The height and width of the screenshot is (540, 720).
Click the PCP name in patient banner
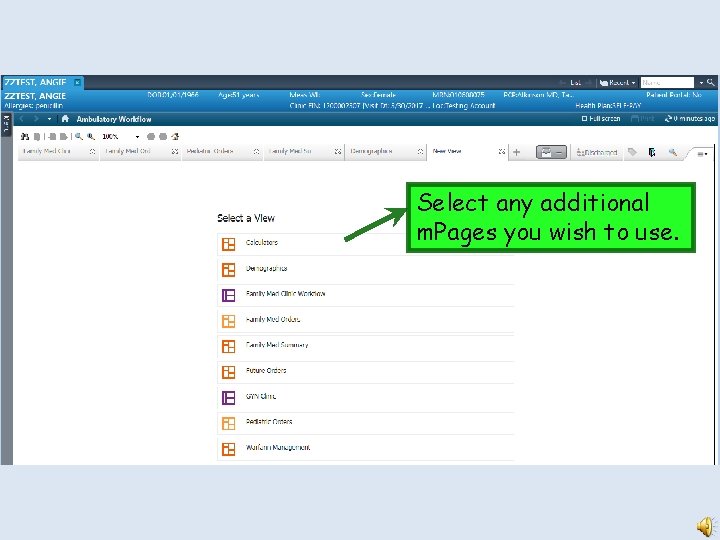[538, 95]
